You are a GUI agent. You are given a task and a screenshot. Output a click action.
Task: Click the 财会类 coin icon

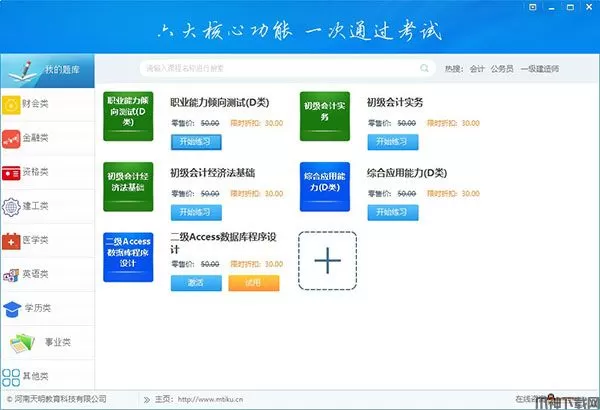[x=11, y=105]
